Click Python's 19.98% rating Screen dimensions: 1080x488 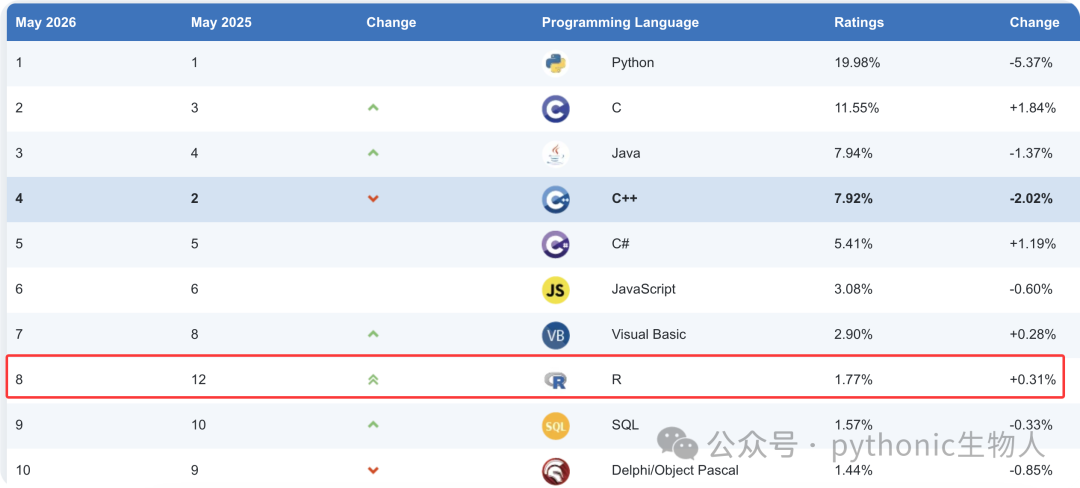pyautogui.click(x=857, y=63)
